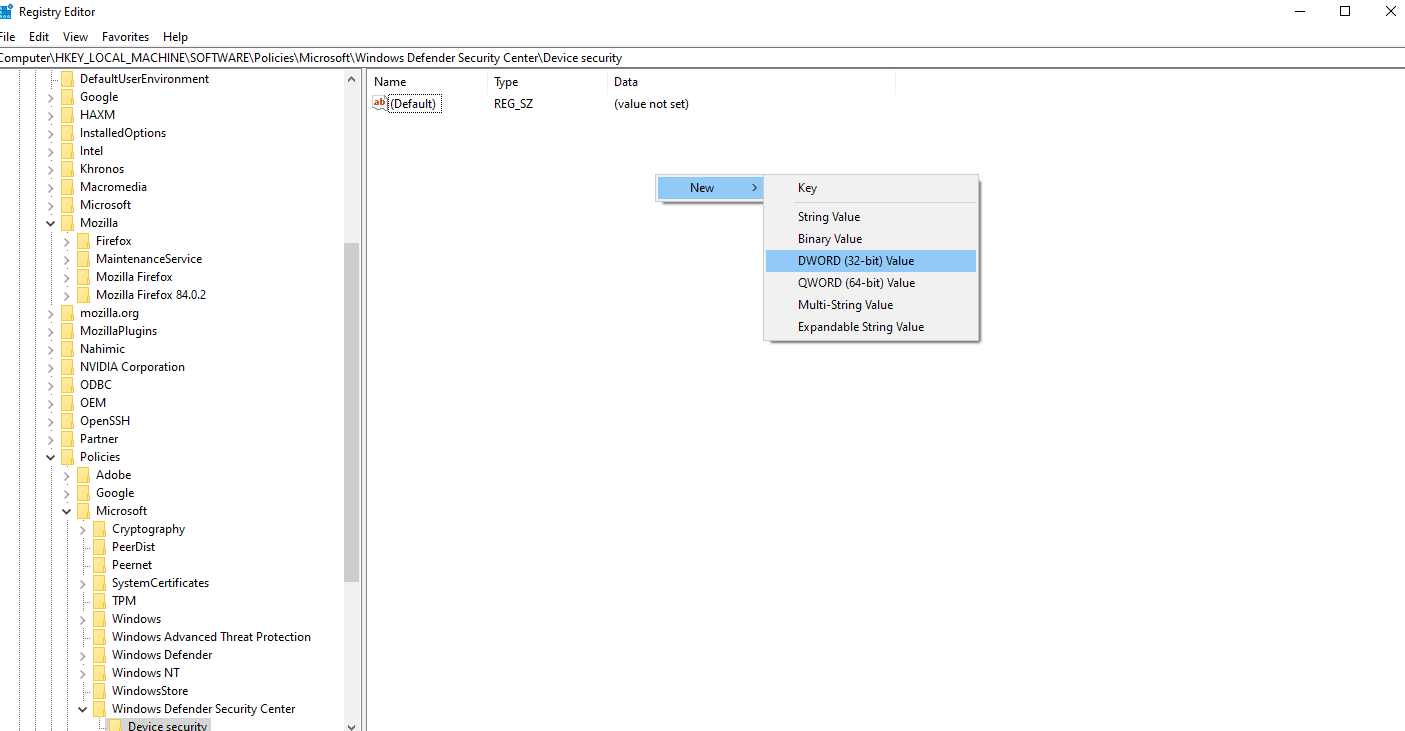Expand the SystemCertificates key

click(83, 583)
